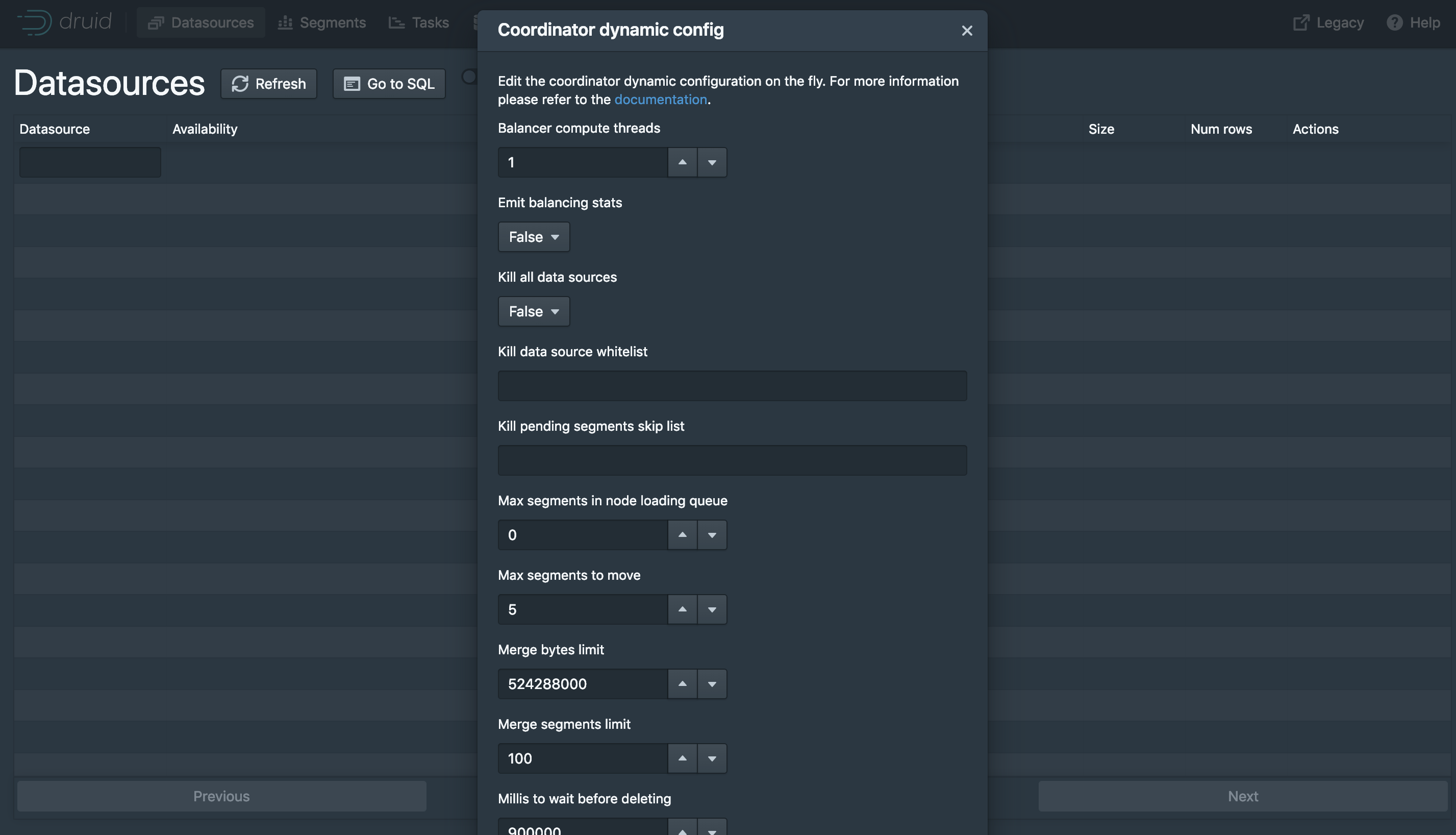
Task: Open the documentation link
Action: tap(660, 99)
